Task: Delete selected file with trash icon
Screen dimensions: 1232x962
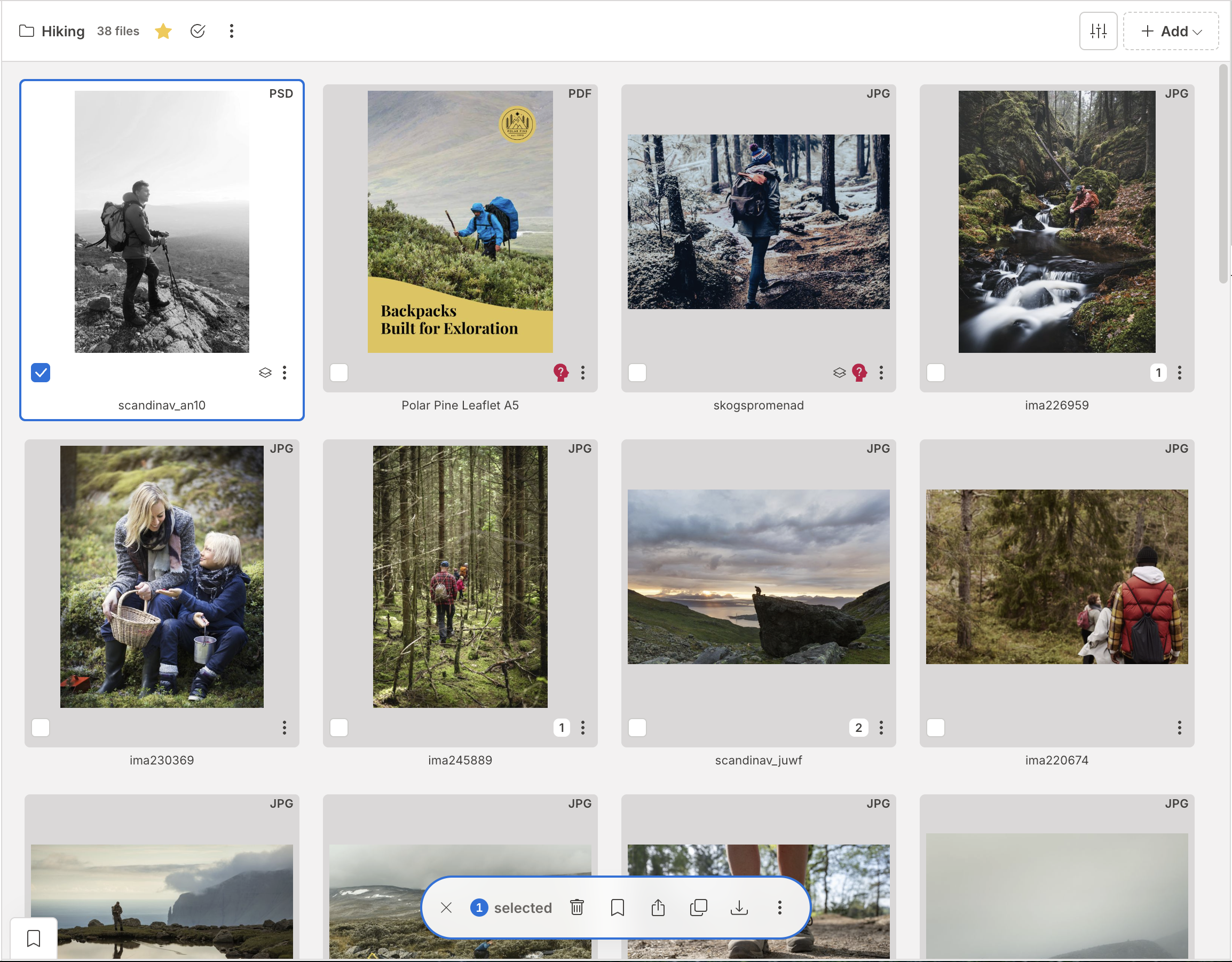Action: click(x=576, y=907)
